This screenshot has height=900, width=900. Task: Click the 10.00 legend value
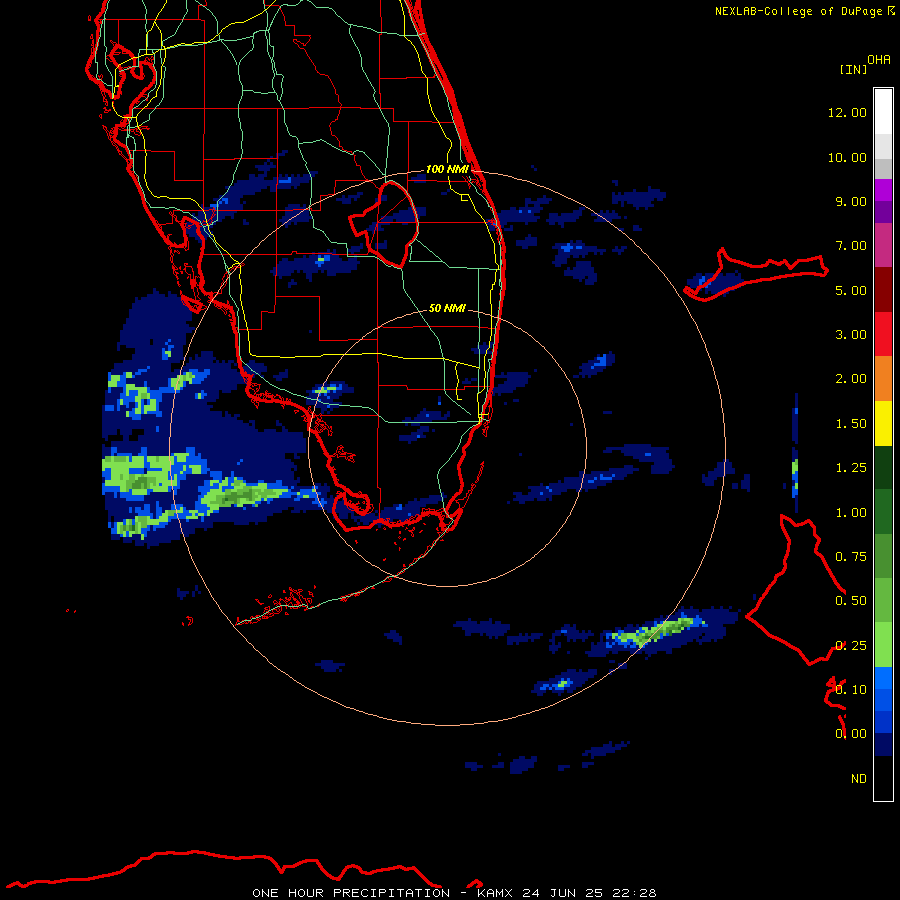(847, 157)
